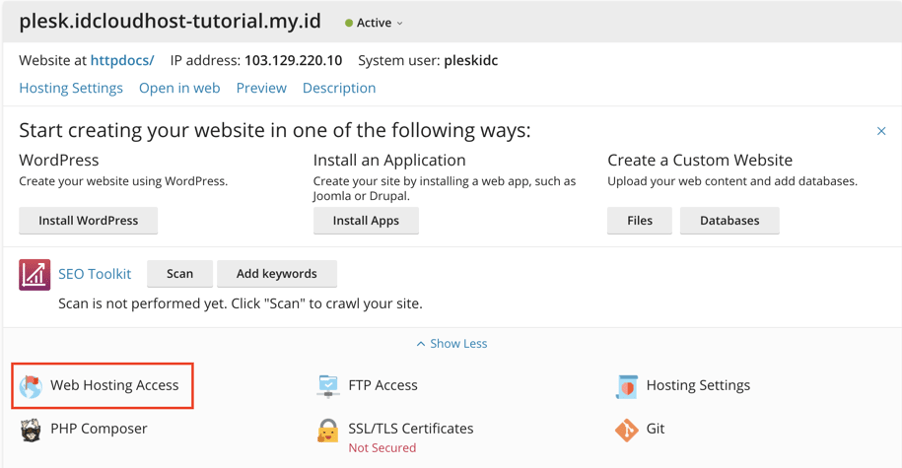Dismiss the start creating website panel
902x468 pixels.
click(x=881, y=131)
